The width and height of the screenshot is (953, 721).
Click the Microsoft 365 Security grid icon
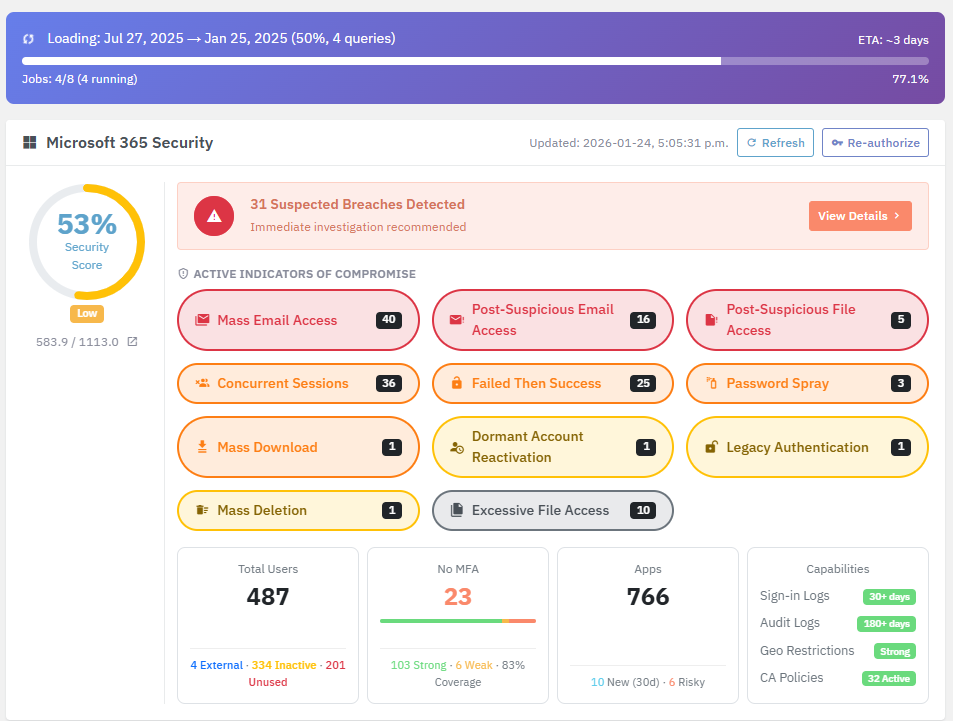click(30, 142)
